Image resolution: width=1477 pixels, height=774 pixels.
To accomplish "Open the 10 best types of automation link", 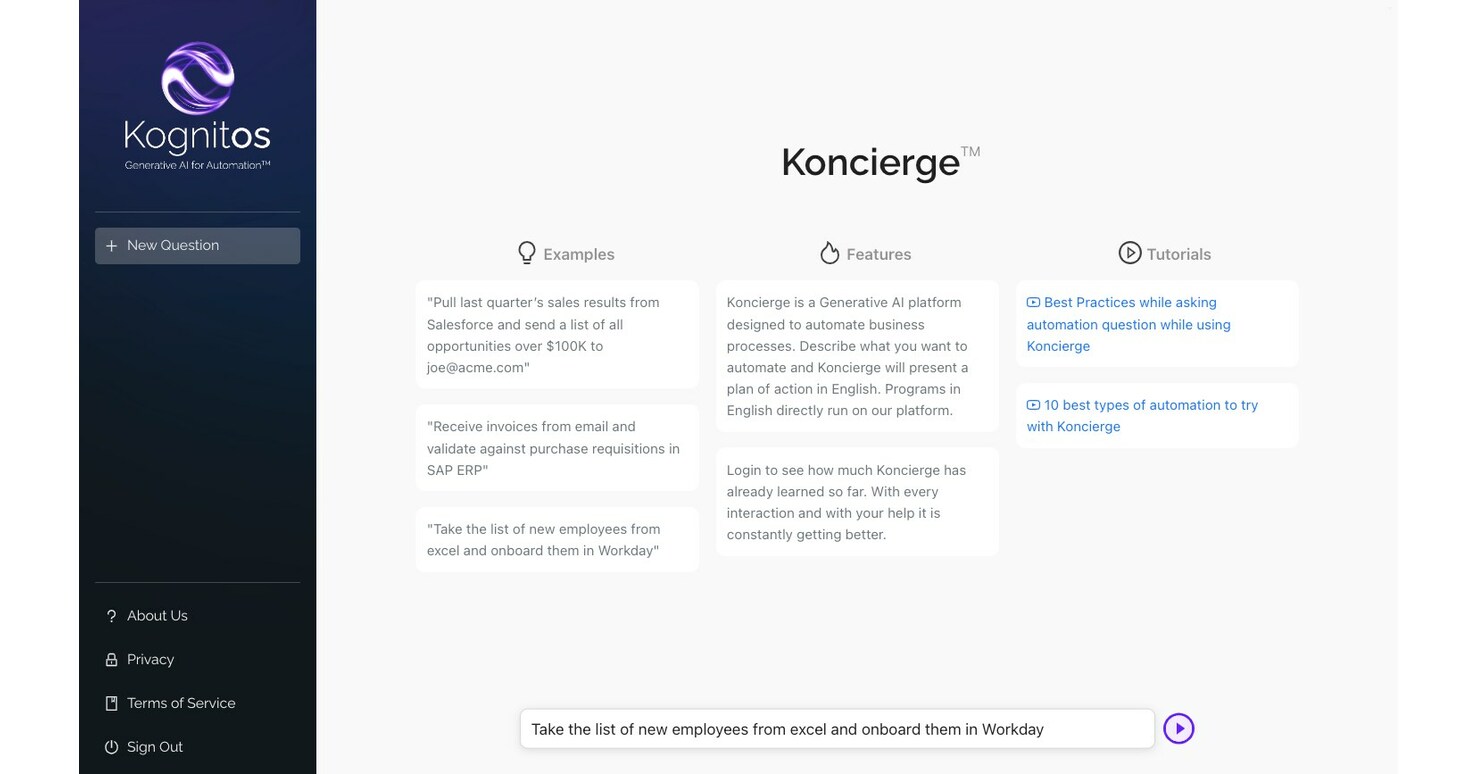I will [1143, 415].
